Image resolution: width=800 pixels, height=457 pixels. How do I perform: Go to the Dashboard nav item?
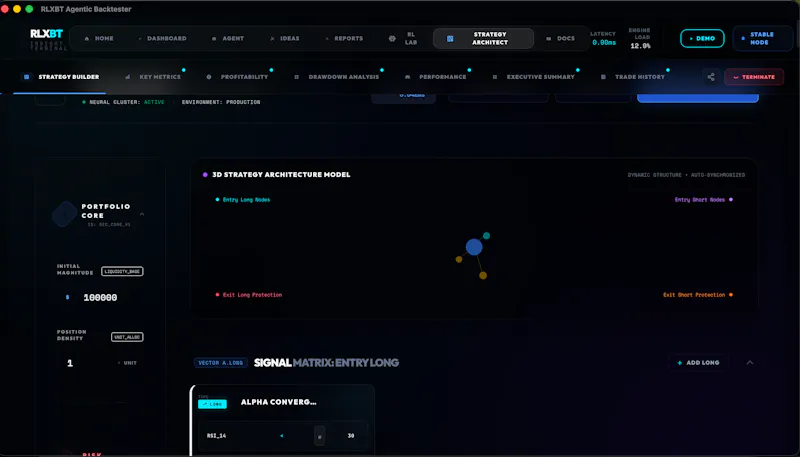coord(162,38)
